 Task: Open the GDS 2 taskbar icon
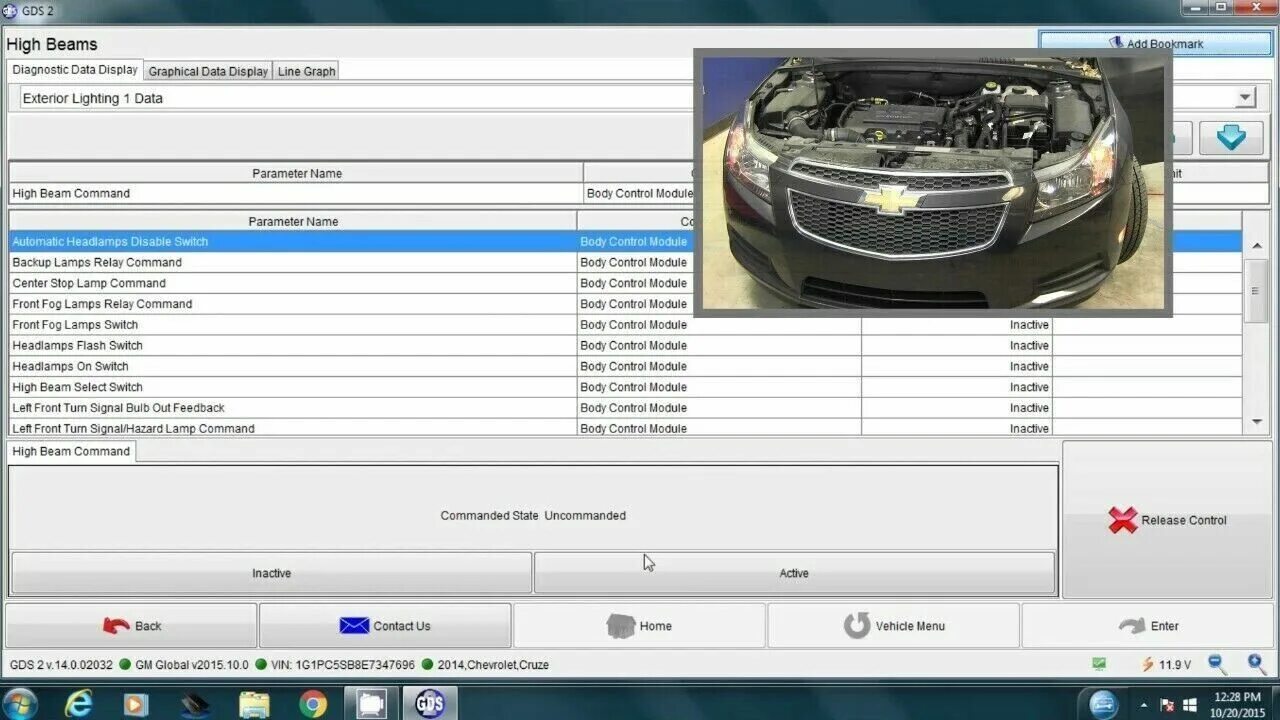click(x=430, y=704)
